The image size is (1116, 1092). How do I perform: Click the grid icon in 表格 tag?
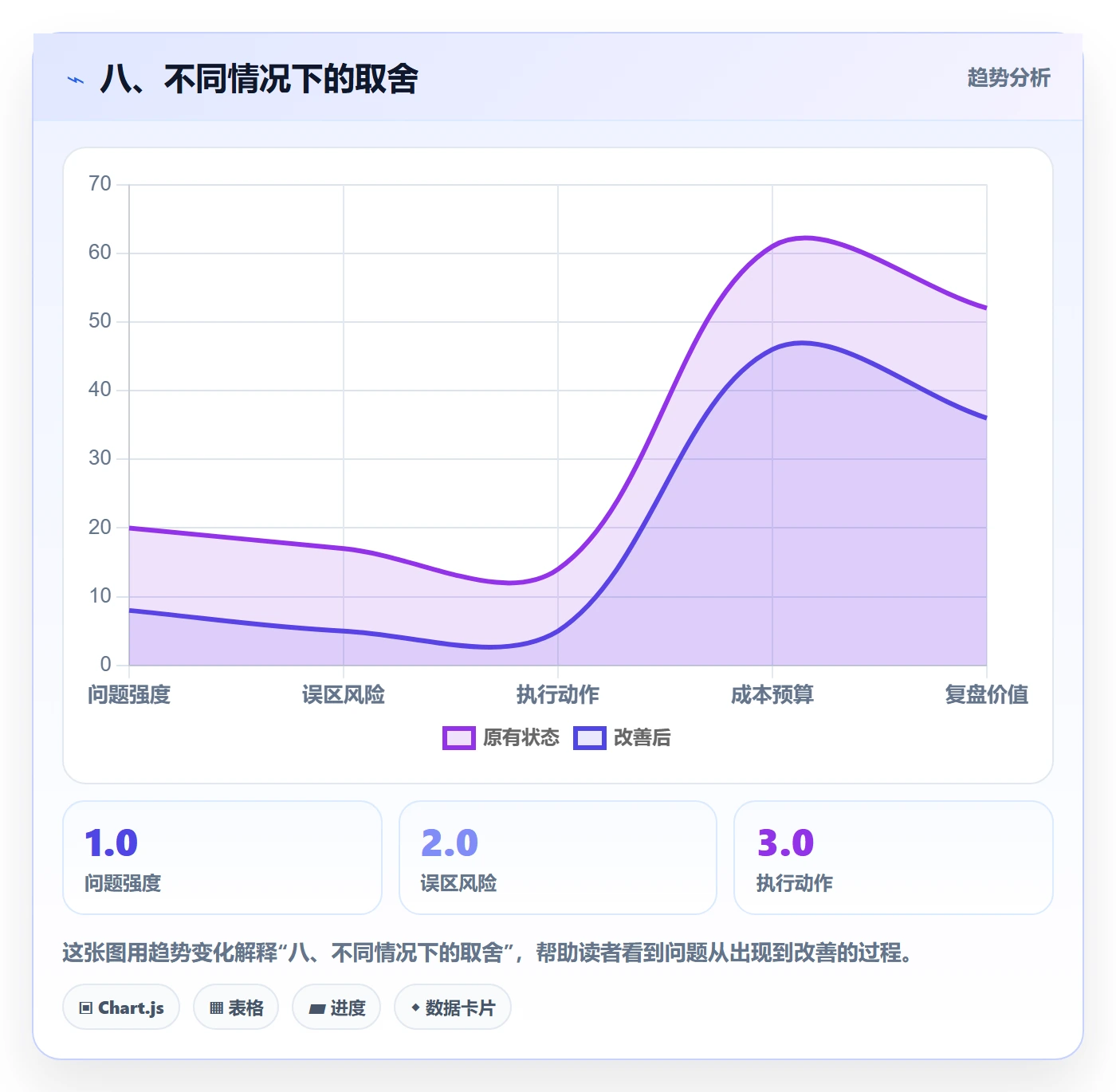click(x=216, y=1008)
